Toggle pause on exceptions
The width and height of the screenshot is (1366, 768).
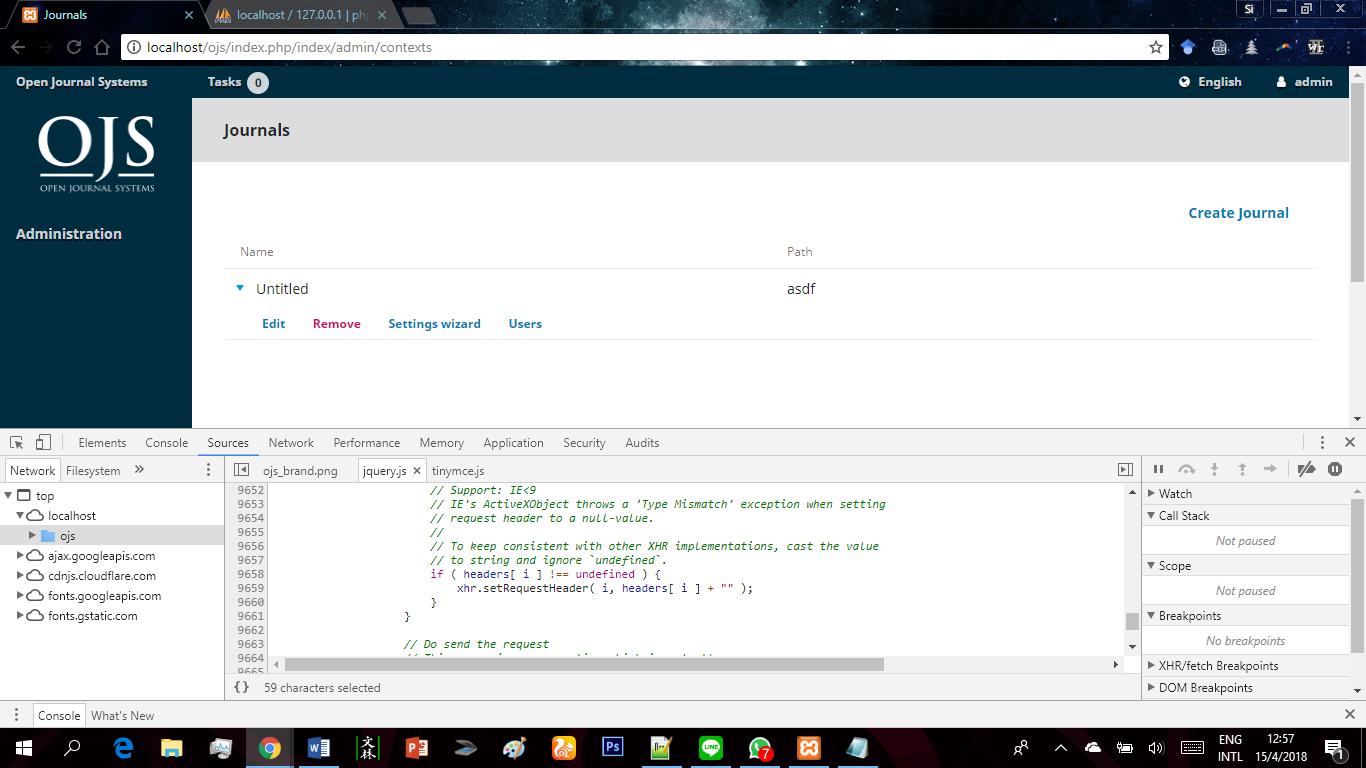pyautogui.click(x=1335, y=469)
